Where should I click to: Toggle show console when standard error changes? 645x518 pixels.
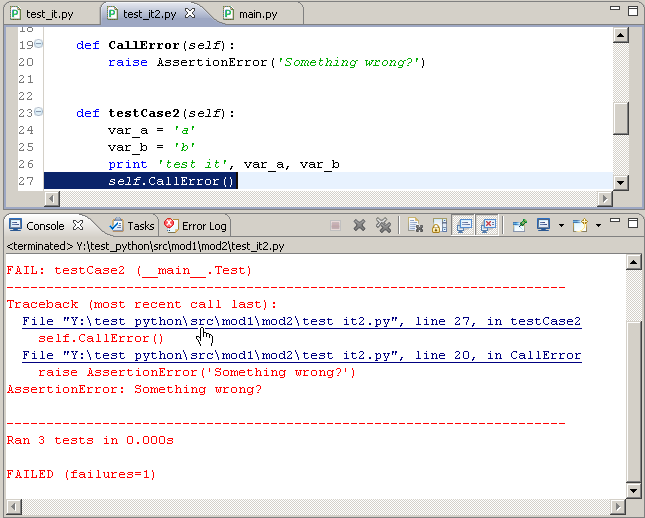(x=488, y=225)
